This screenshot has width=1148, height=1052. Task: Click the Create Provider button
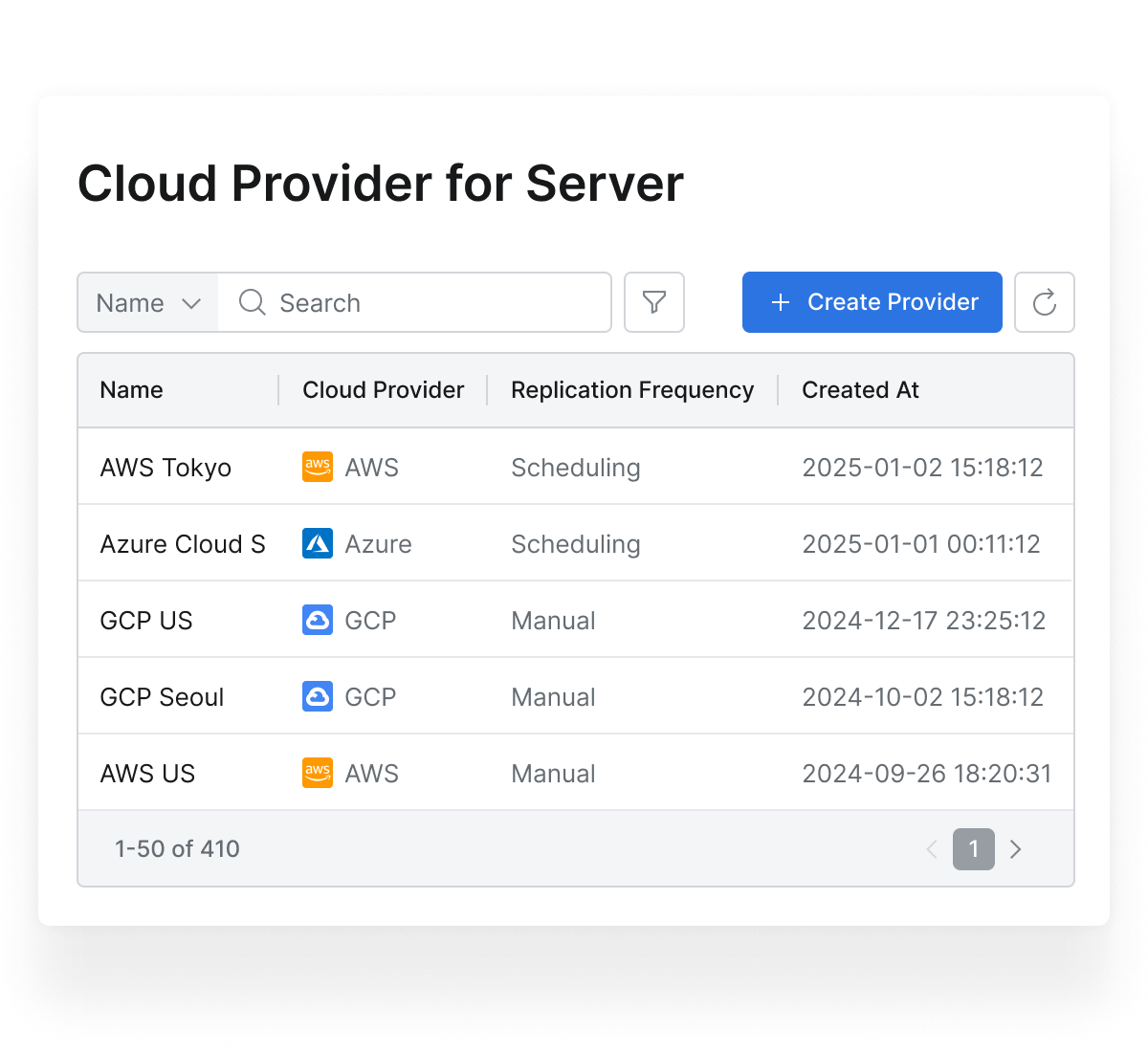[x=872, y=302]
